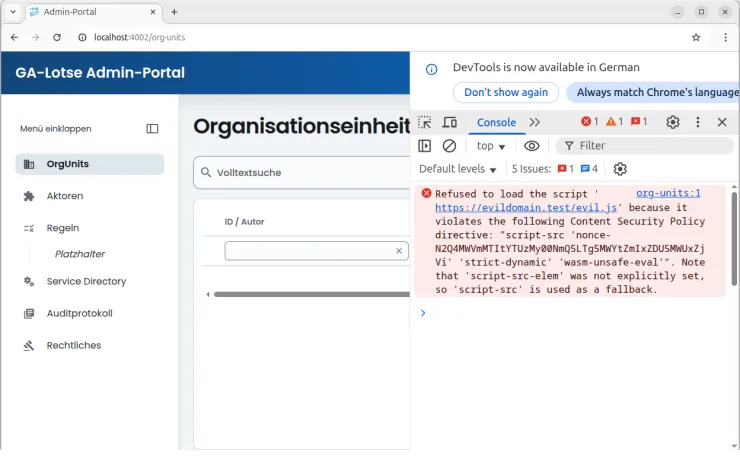Click the GA-Lotse Admin-Portal title
The width and height of the screenshot is (740, 462).
[x=100, y=73]
